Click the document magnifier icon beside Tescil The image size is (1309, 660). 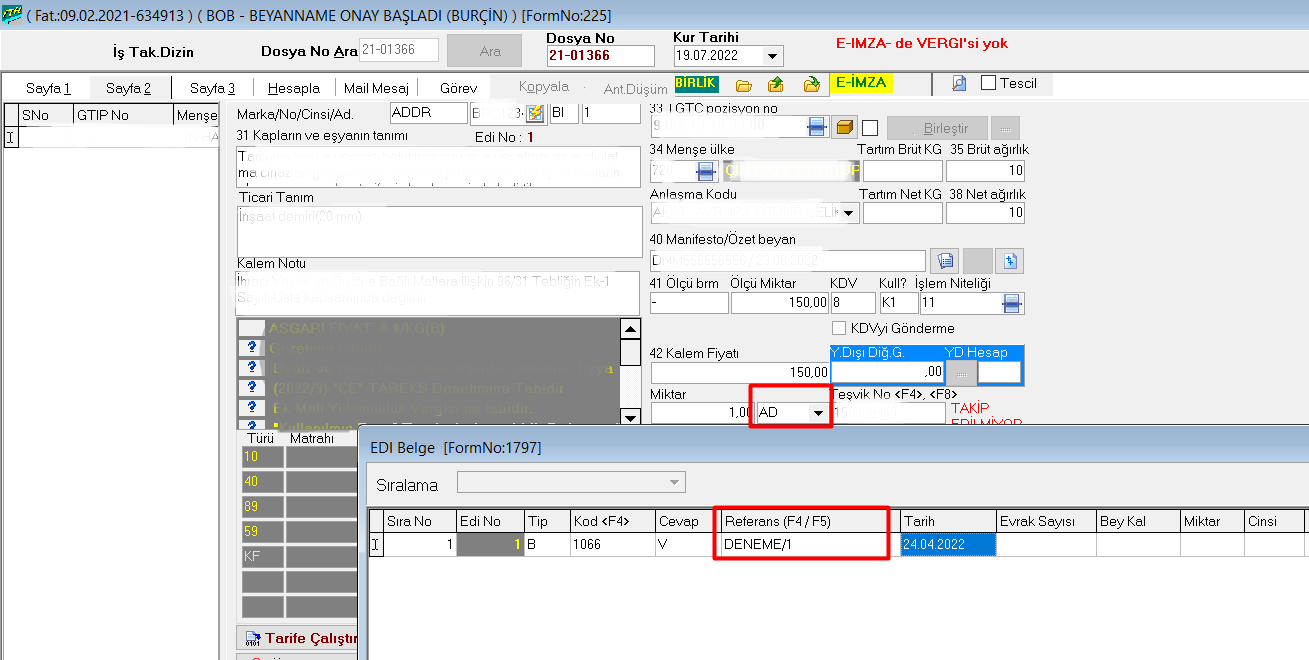(x=959, y=84)
